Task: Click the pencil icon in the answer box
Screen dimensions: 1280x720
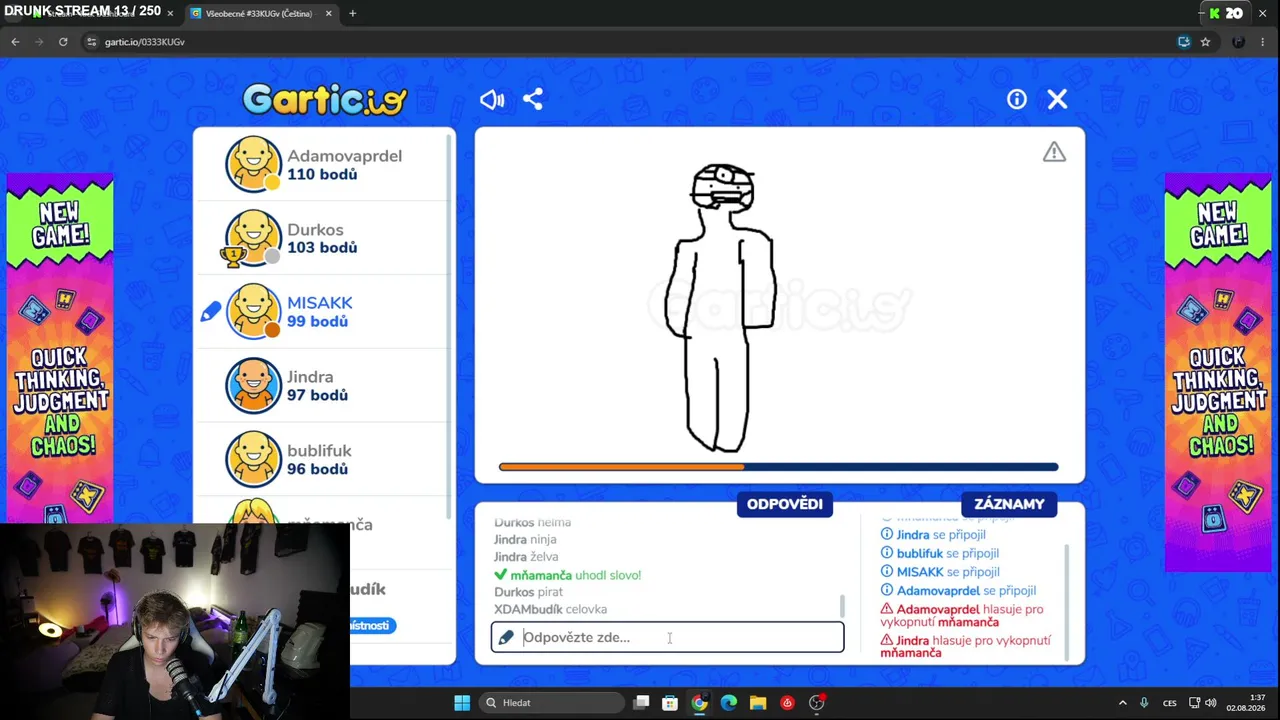Action: click(506, 637)
